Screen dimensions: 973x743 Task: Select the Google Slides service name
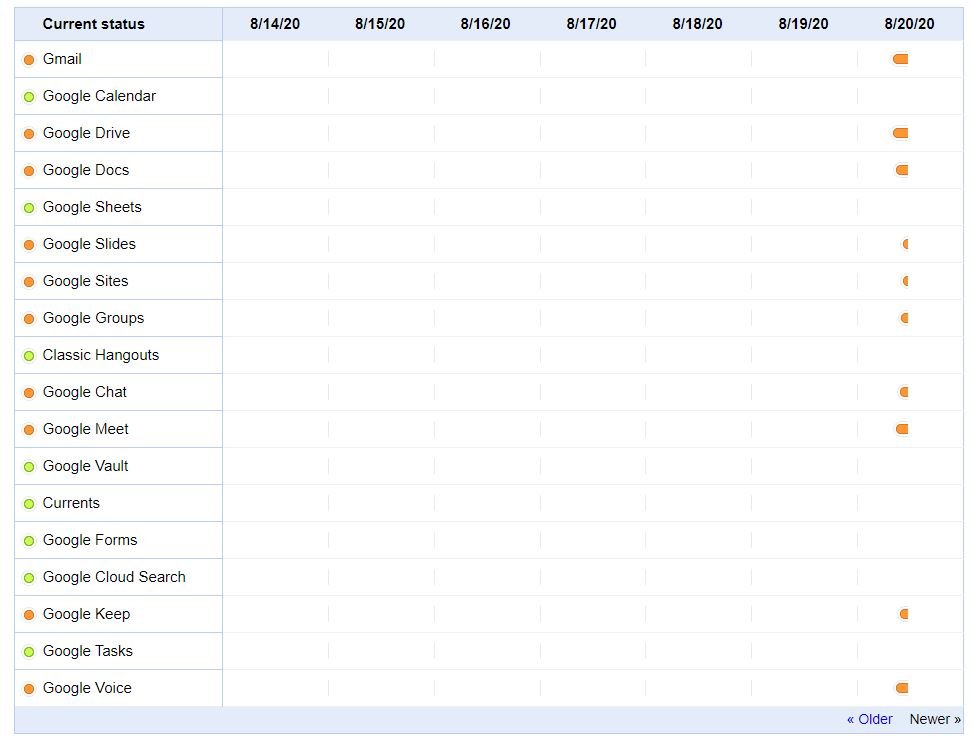click(89, 244)
